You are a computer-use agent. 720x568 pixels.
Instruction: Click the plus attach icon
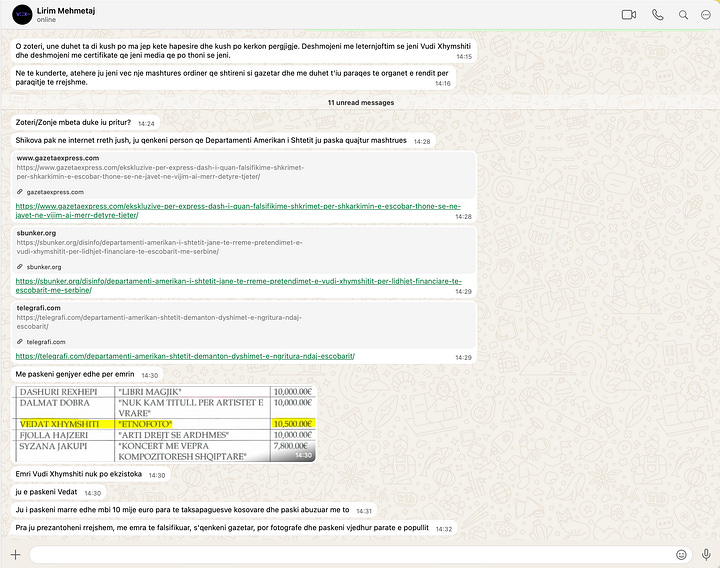15,555
